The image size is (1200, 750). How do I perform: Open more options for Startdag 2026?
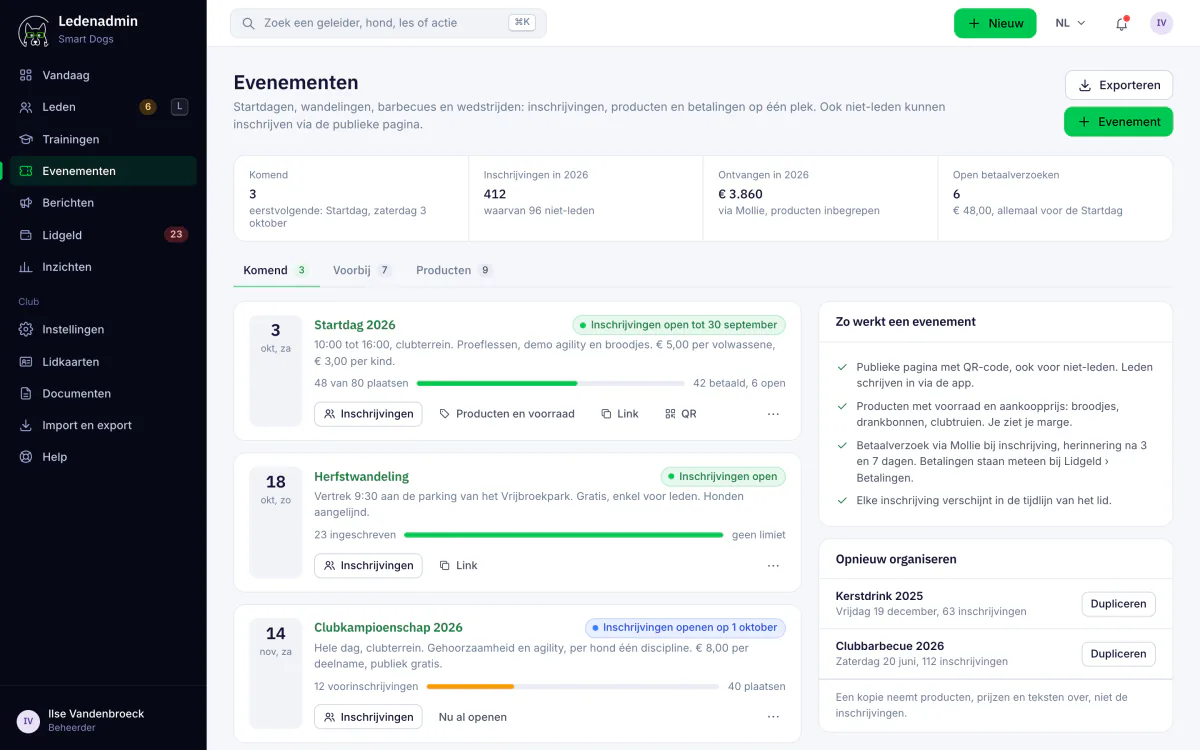click(x=773, y=414)
